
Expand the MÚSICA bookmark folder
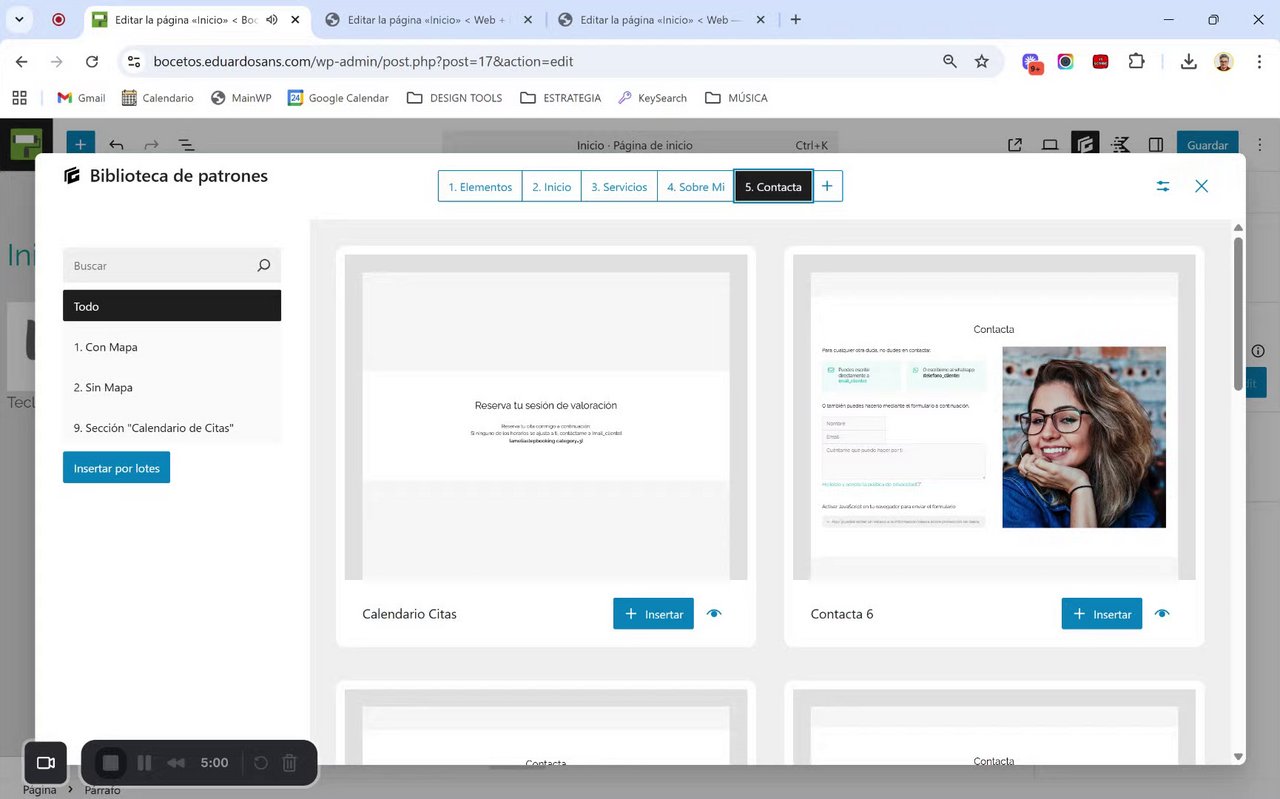tap(736, 98)
